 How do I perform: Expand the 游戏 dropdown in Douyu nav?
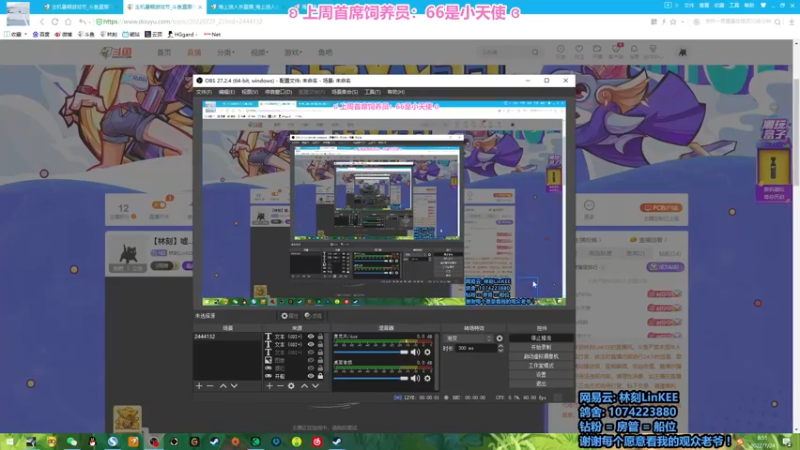293,52
